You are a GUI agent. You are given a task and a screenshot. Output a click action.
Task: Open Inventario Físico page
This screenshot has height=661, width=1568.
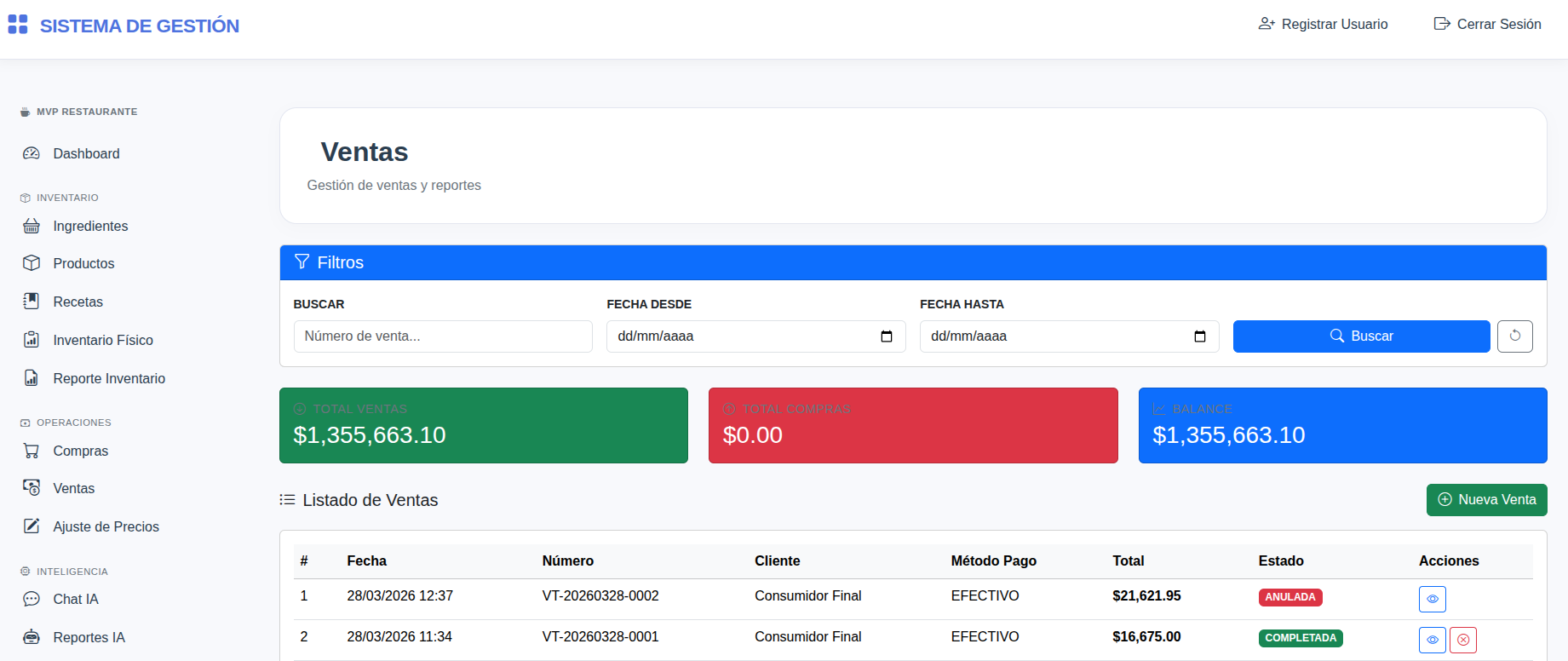click(x=102, y=341)
